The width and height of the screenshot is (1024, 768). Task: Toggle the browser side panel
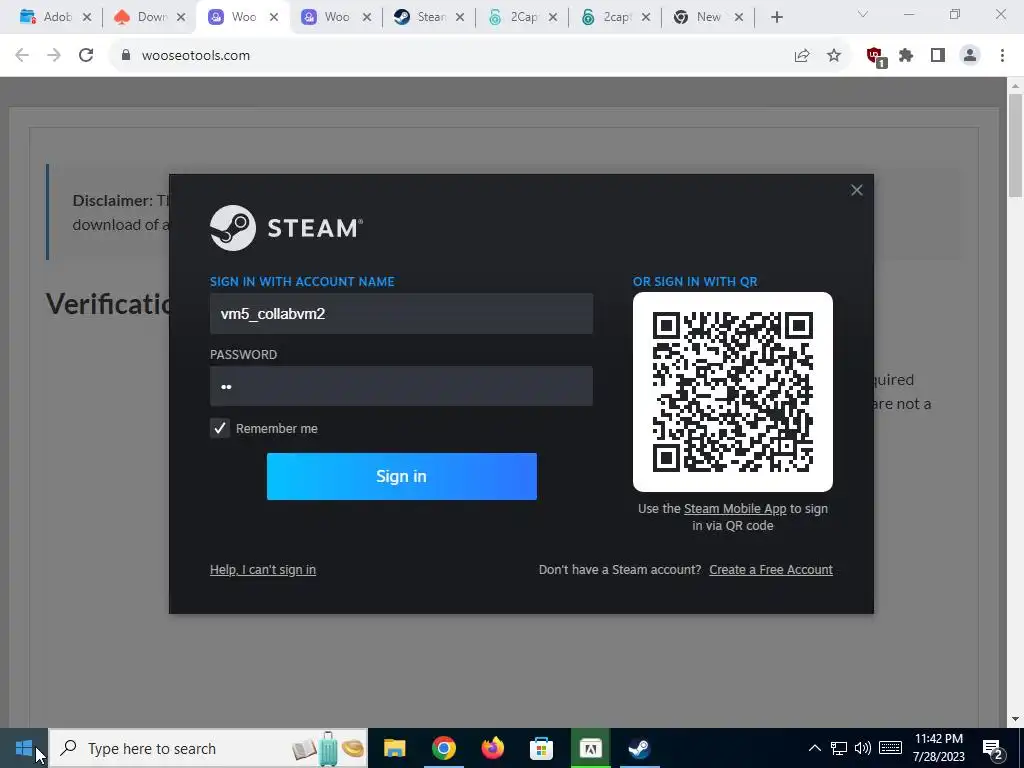[x=938, y=56]
